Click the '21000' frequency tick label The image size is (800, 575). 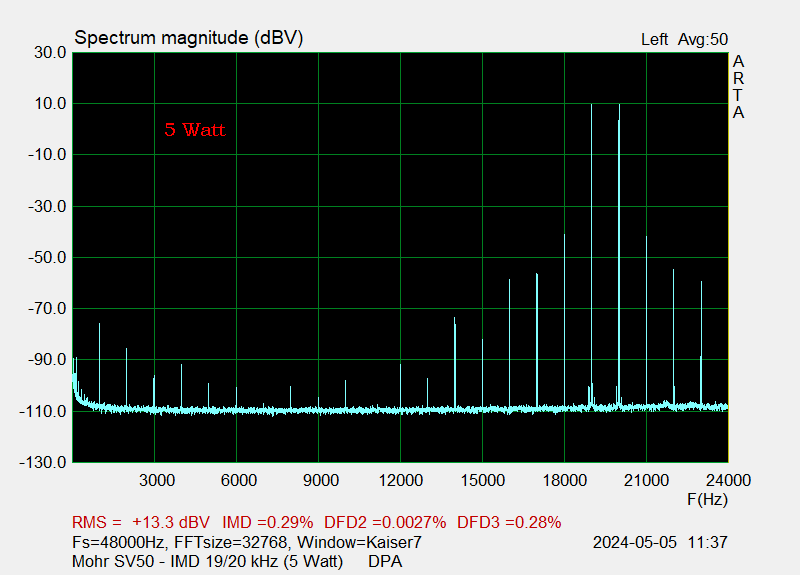(x=646, y=480)
